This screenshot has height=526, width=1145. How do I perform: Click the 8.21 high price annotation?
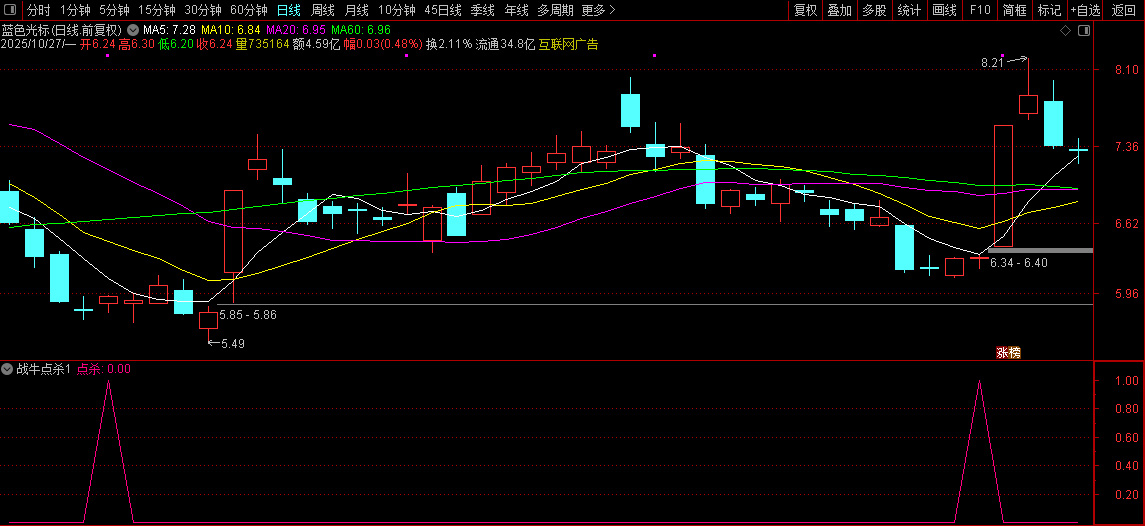[992, 64]
